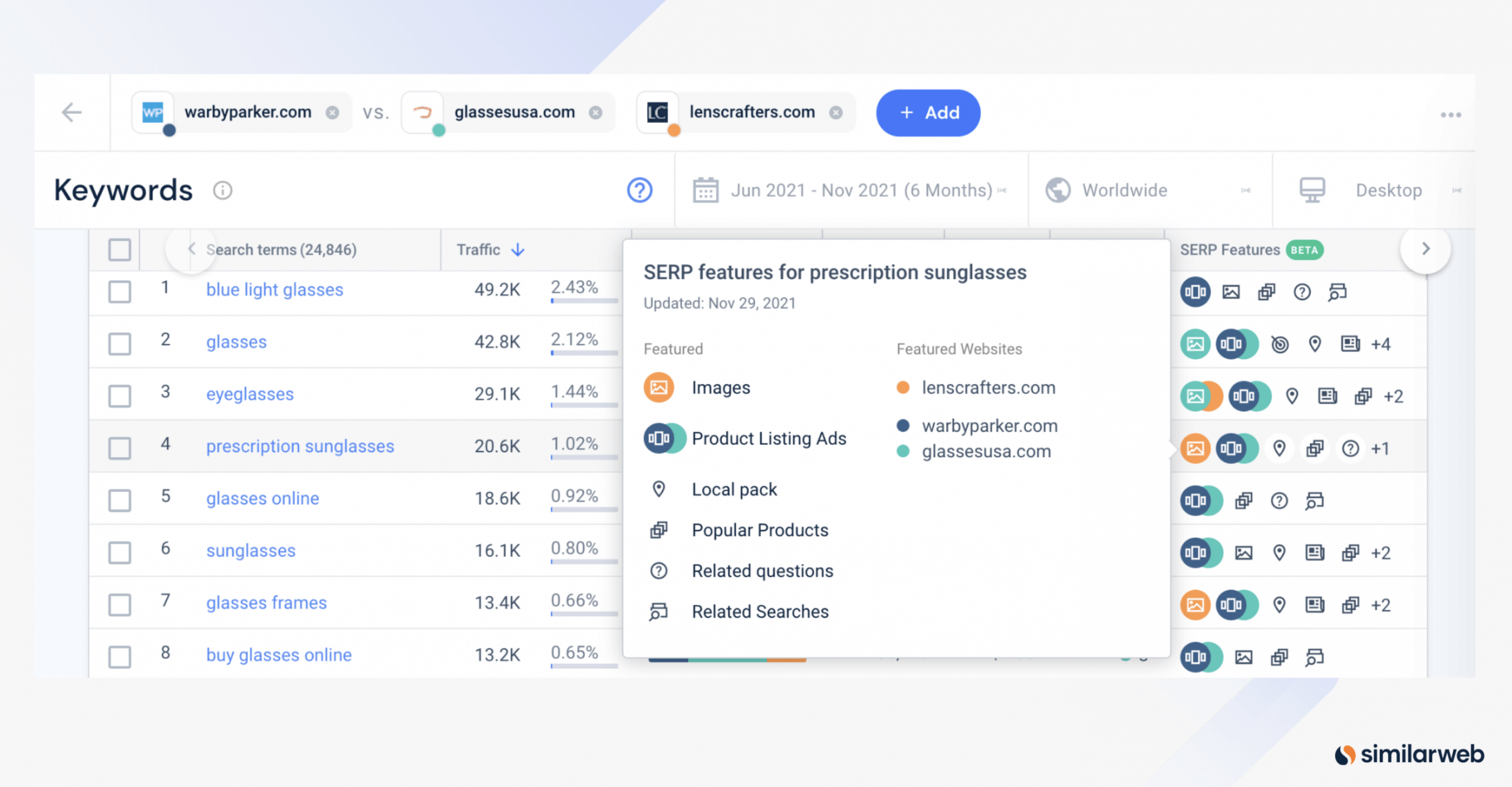Remove lenscrafters.com from comparison
This screenshot has width=1512, height=787.
coord(836,112)
